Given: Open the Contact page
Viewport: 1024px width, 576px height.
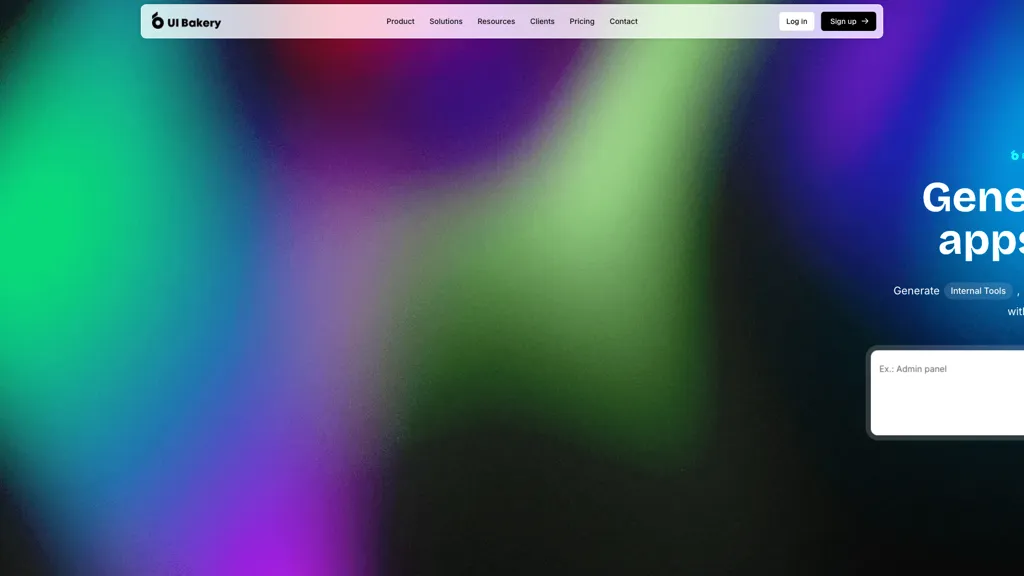Looking at the screenshot, I should coord(624,22).
